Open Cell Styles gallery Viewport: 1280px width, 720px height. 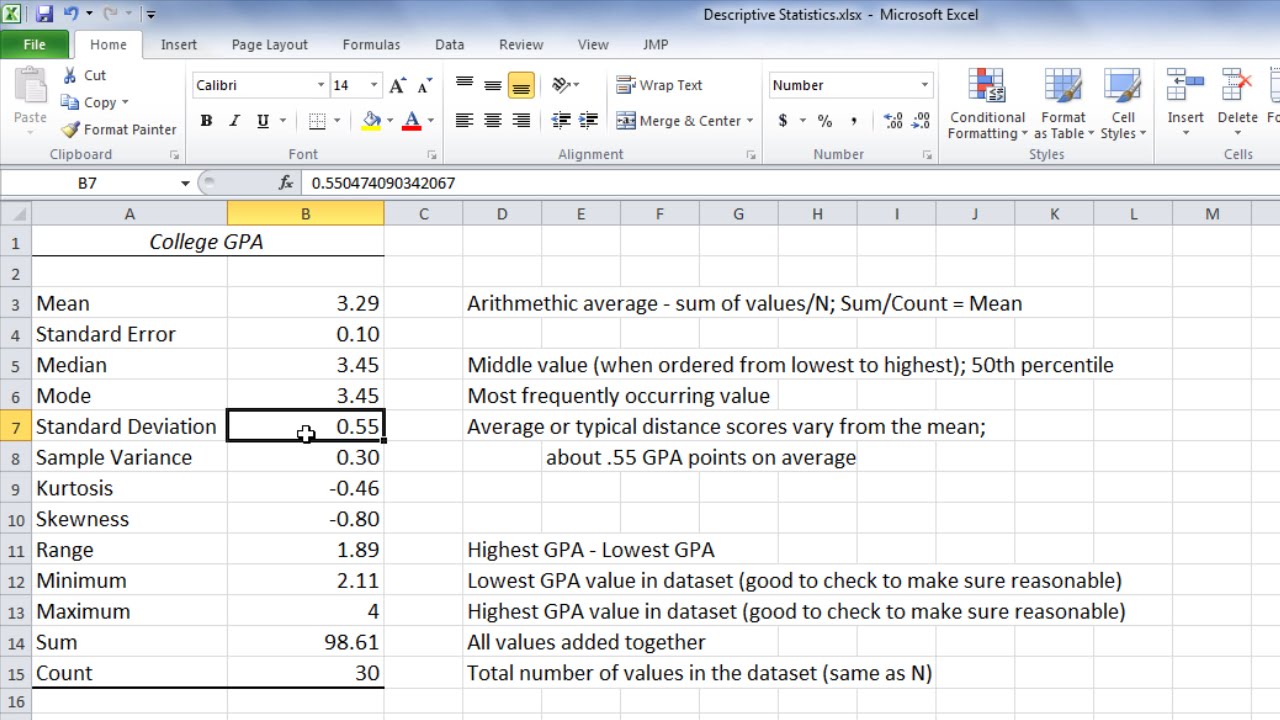[1123, 104]
